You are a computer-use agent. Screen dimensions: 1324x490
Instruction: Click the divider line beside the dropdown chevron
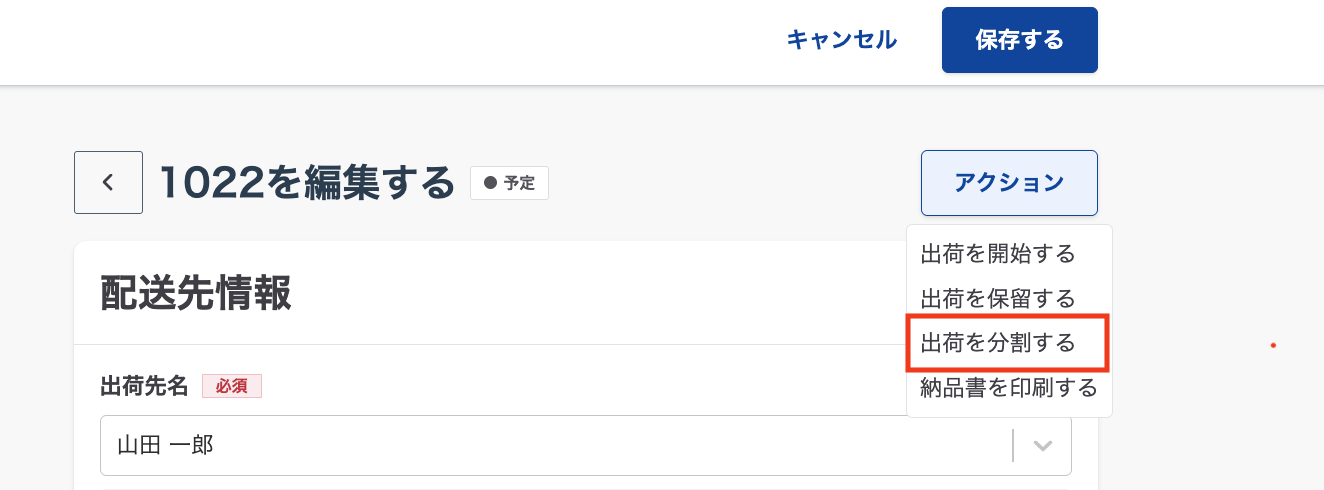pos(1013,446)
